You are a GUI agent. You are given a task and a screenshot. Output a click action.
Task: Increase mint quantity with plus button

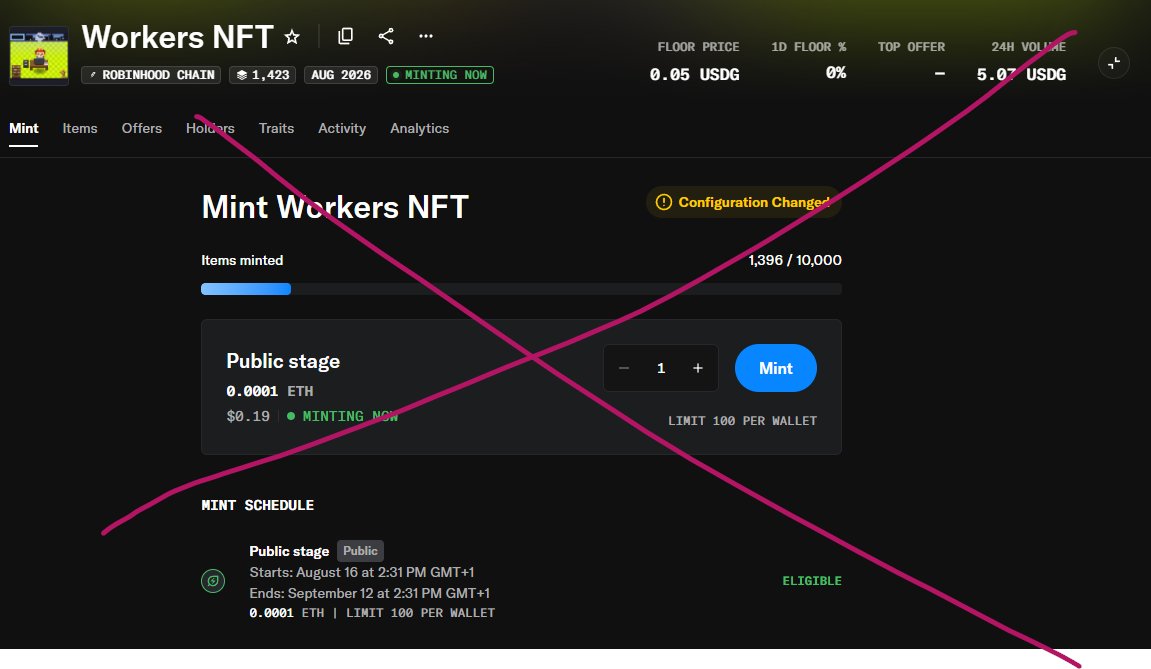click(697, 368)
